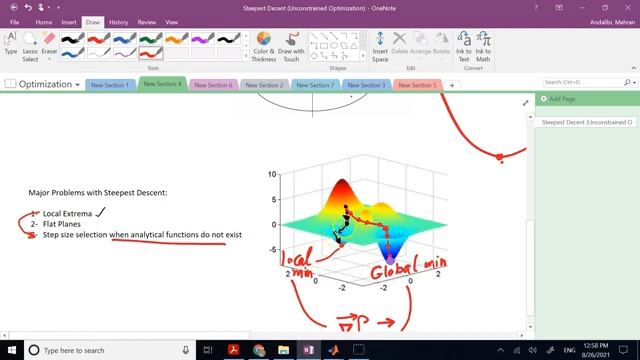Toggle Touch/Mouse mode icon in title bar
Screen dimensions: 640x360
click(x=41, y=7)
